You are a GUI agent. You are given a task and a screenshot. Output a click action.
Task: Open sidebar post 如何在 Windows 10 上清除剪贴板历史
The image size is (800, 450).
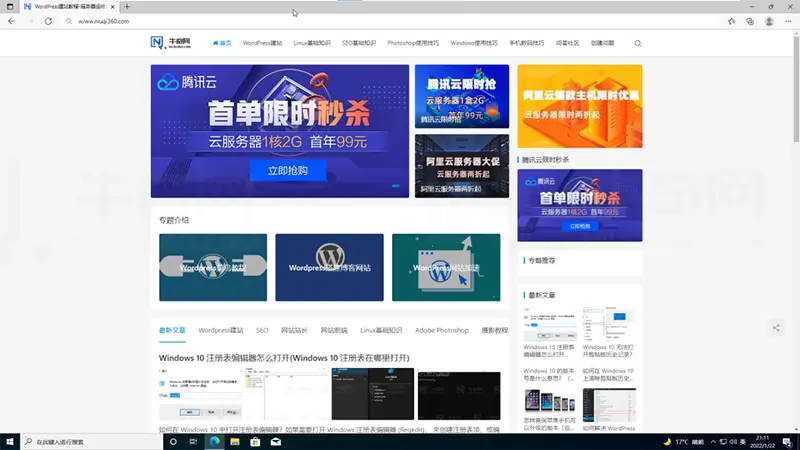point(608,374)
